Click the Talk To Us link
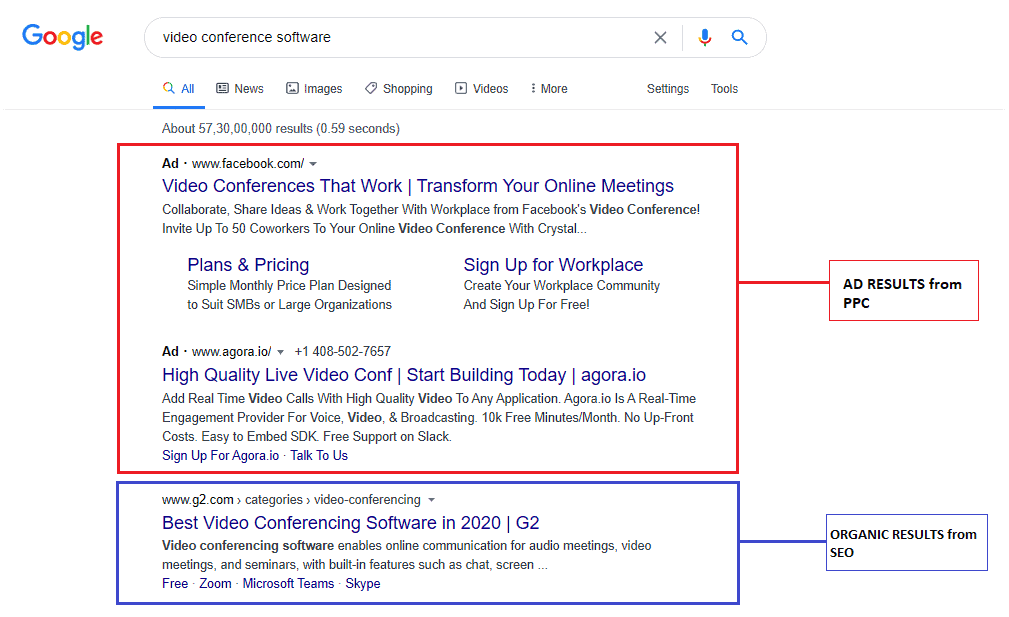This screenshot has height=617, width=1009. pyautogui.click(x=319, y=456)
